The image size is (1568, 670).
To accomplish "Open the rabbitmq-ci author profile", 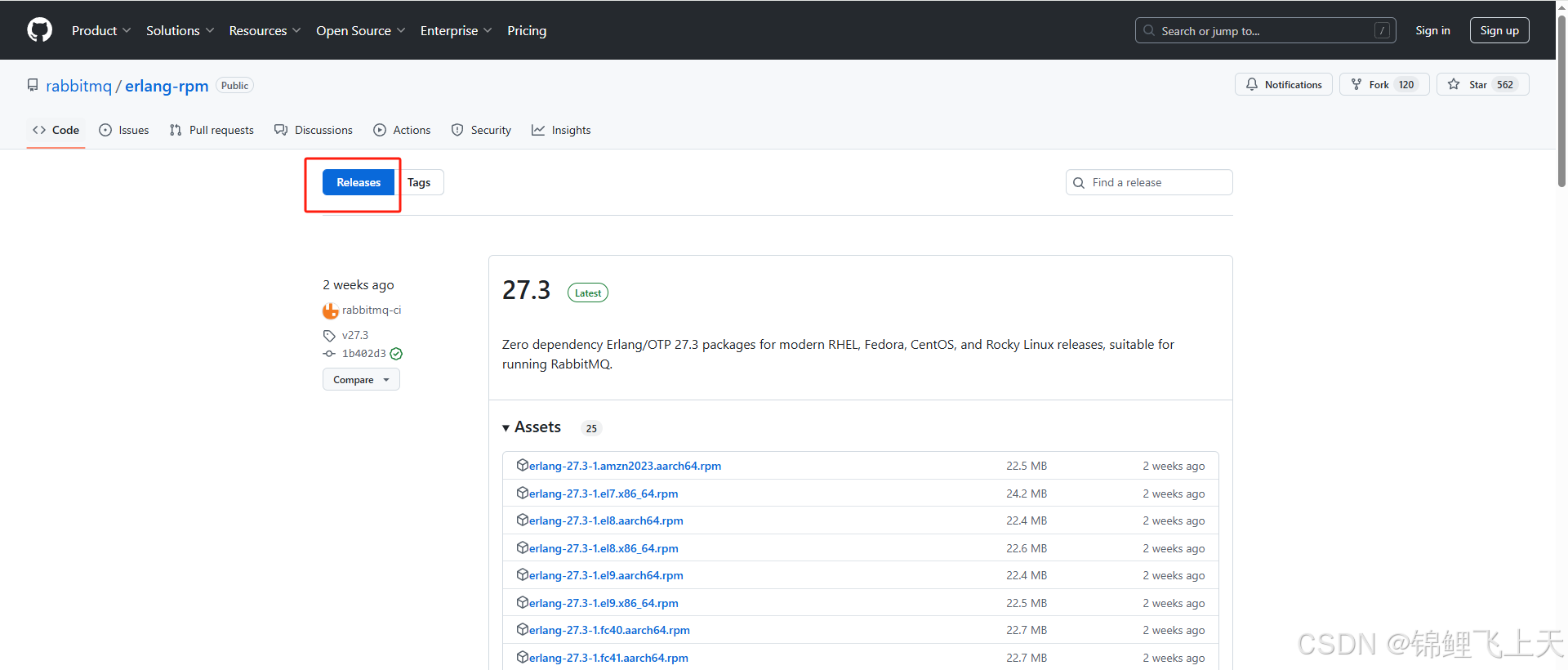I will [x=372, y=310].
